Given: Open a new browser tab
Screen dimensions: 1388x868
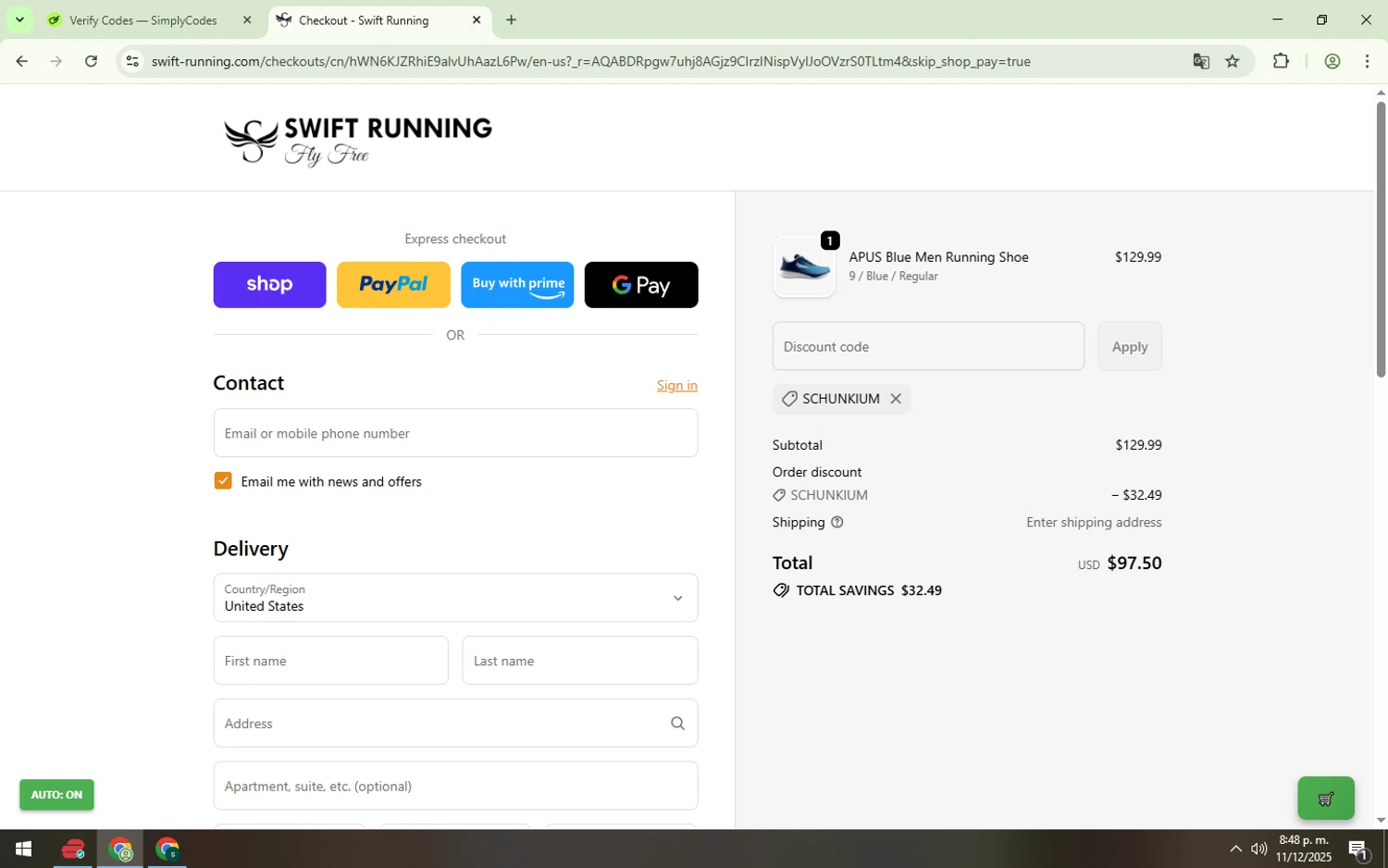Looking at the screenshot, I should (x=511, y=19).
